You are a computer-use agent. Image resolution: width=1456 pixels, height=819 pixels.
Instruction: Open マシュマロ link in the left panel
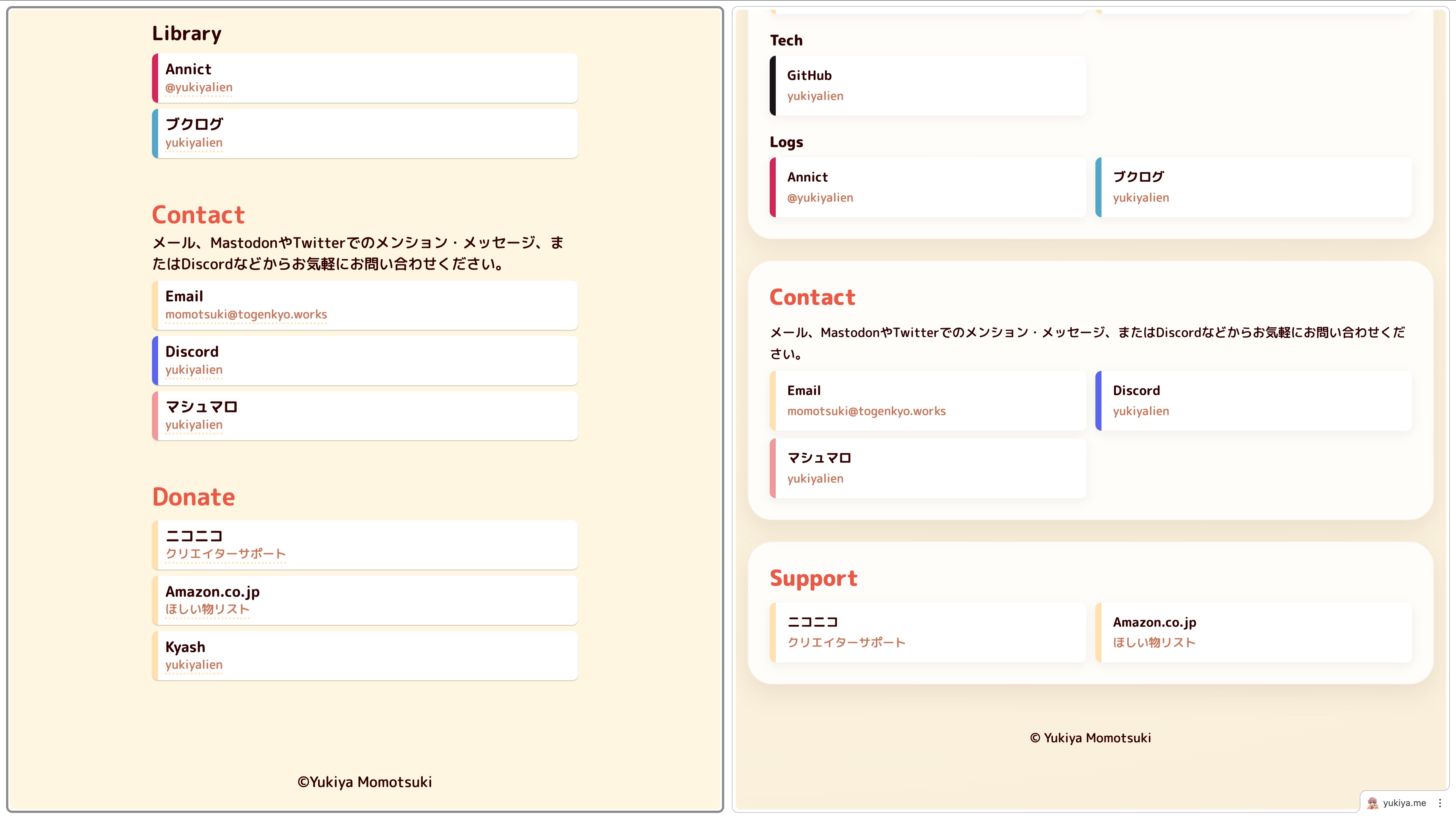193,425
